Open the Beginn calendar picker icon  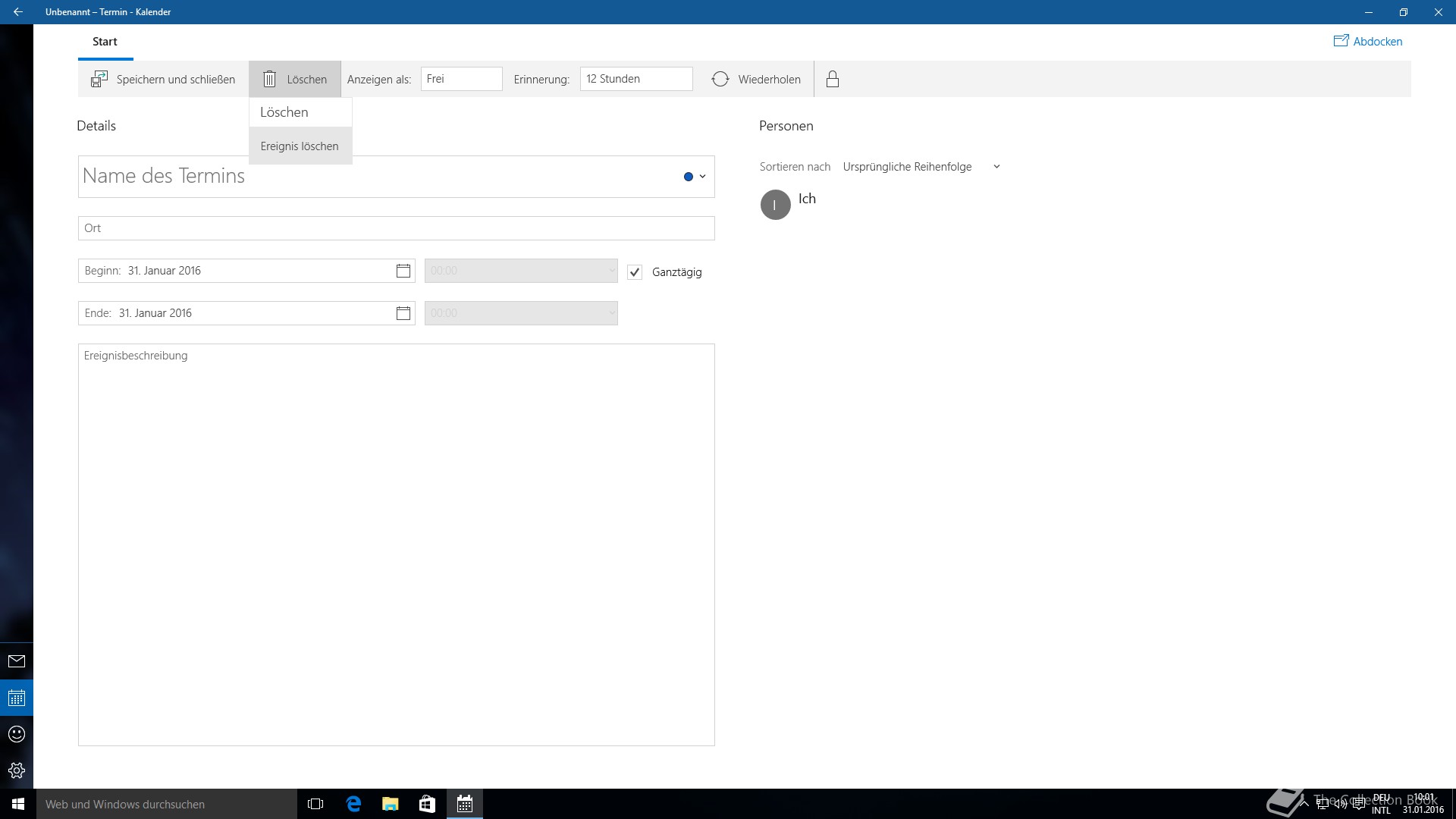pyautogui.click(x=403, y=271)
